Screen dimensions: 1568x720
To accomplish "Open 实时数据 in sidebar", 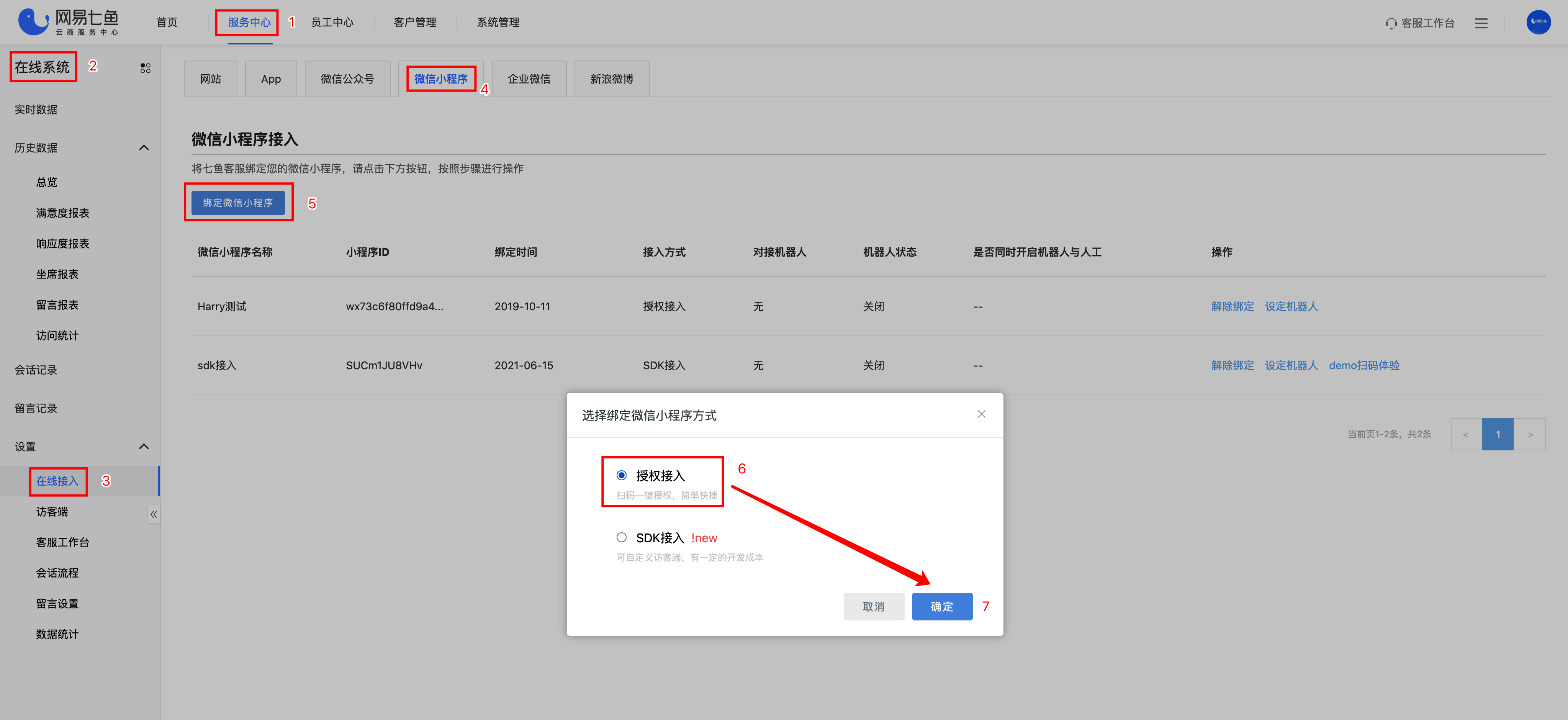I will [36, 110].
